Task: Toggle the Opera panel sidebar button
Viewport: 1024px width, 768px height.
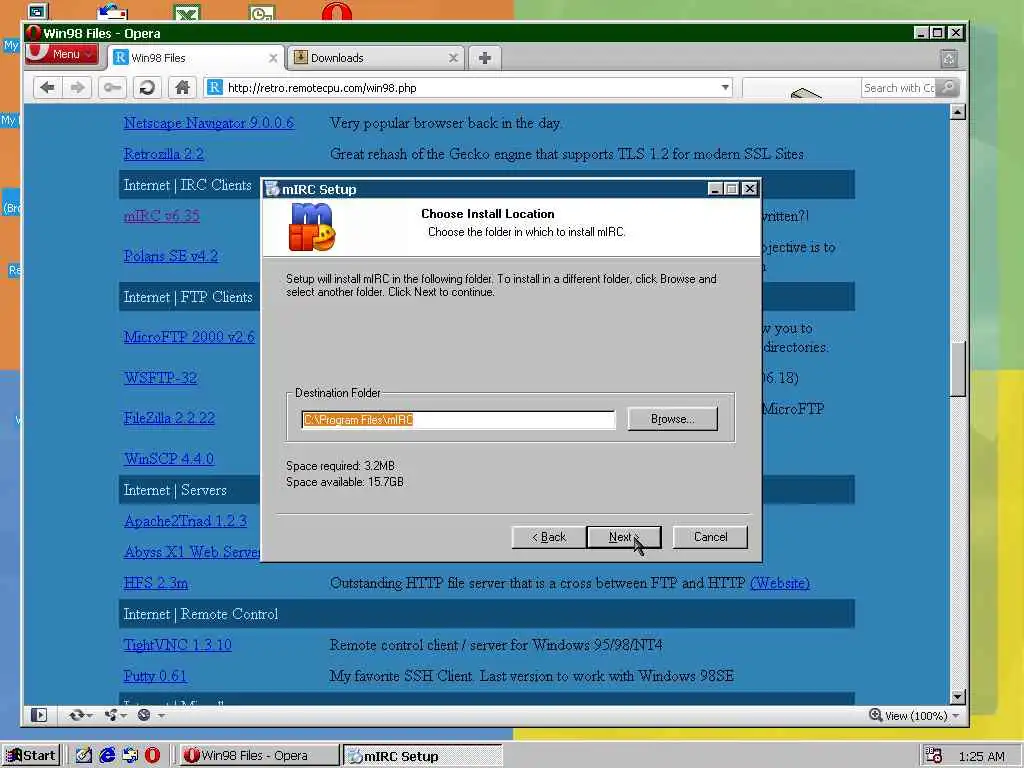Action: tap(39, 715)
